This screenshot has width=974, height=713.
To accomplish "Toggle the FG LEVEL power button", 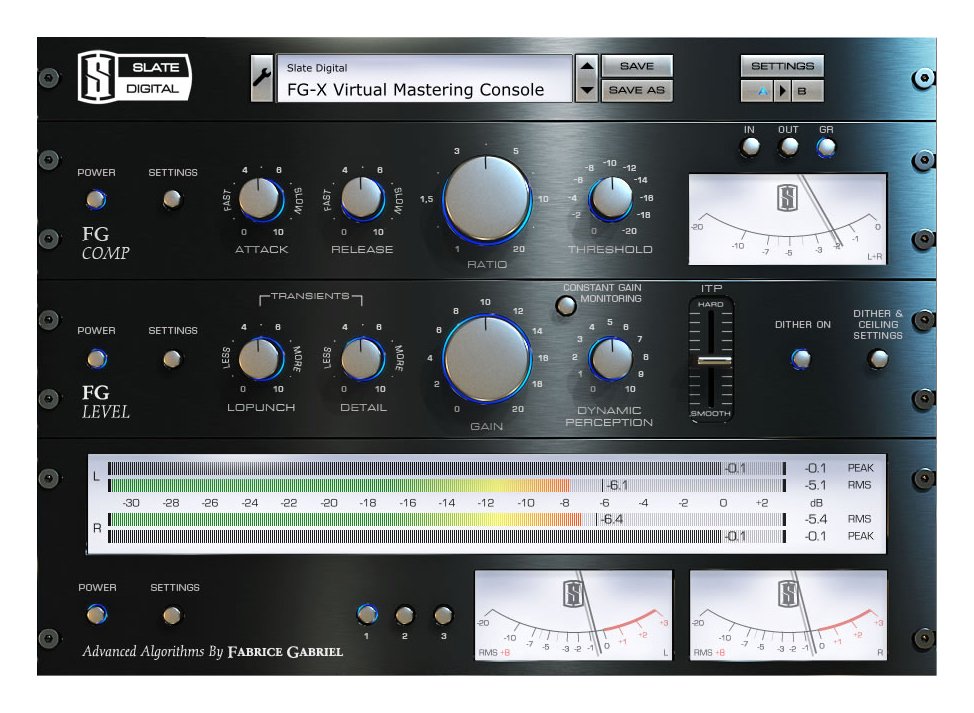I will pyautogui.click(x=96, y=358).
